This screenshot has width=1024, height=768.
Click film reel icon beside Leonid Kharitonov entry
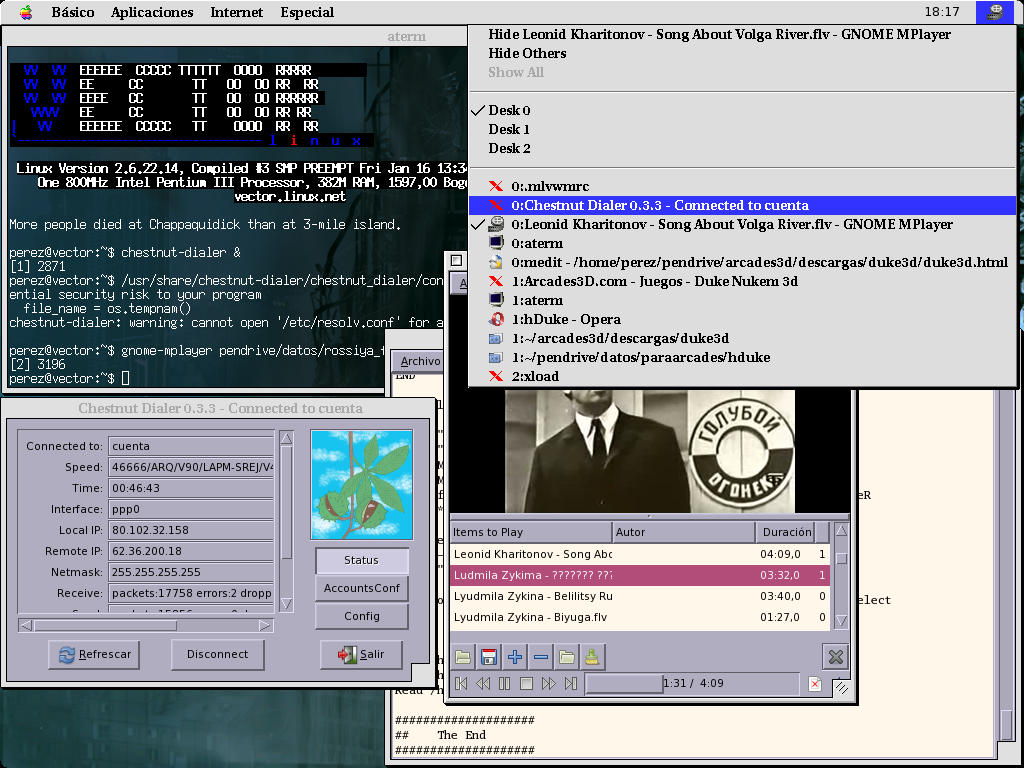click(x=496, y=224)
